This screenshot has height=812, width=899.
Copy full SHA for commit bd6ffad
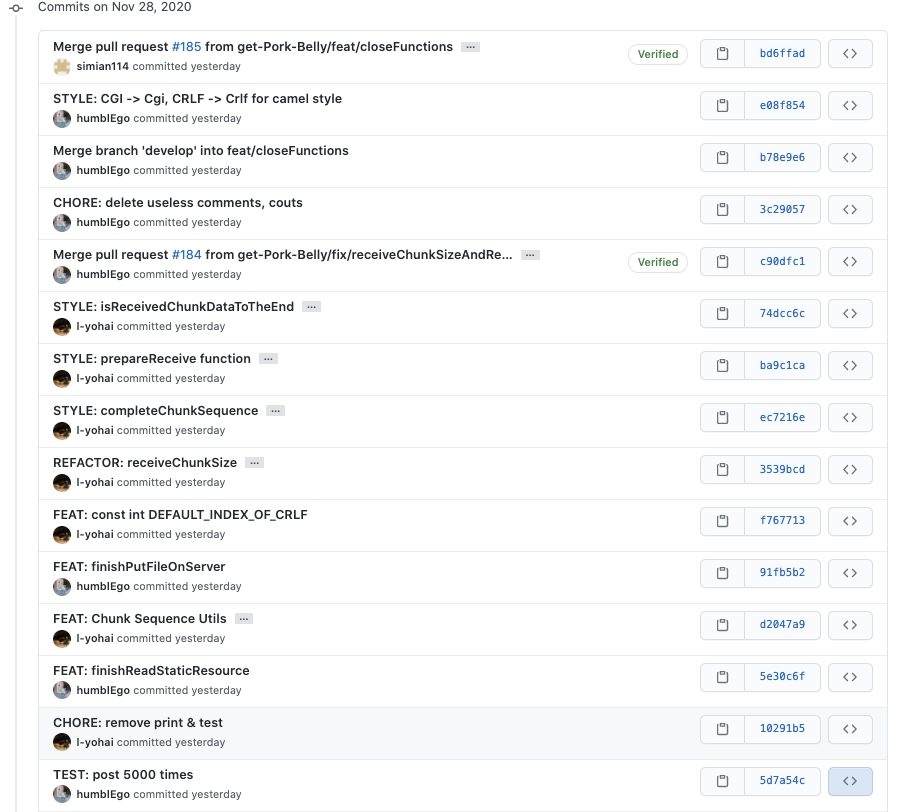[x=722, y=54]
